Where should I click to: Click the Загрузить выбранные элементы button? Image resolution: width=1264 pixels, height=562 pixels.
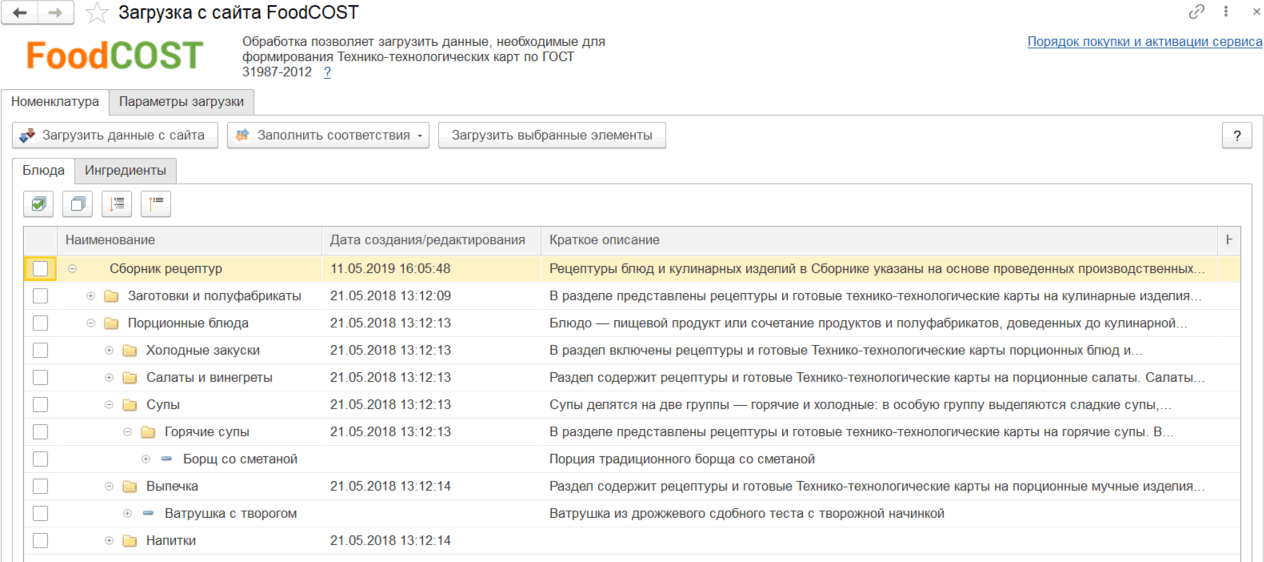tap(551, 136)
